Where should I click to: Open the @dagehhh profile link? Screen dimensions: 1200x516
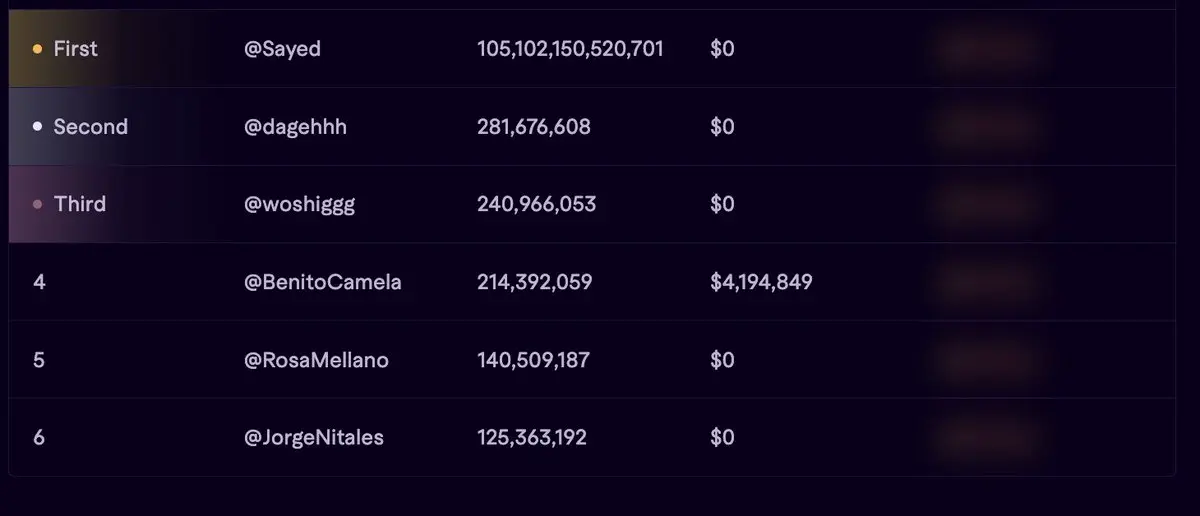click(295, 127)
